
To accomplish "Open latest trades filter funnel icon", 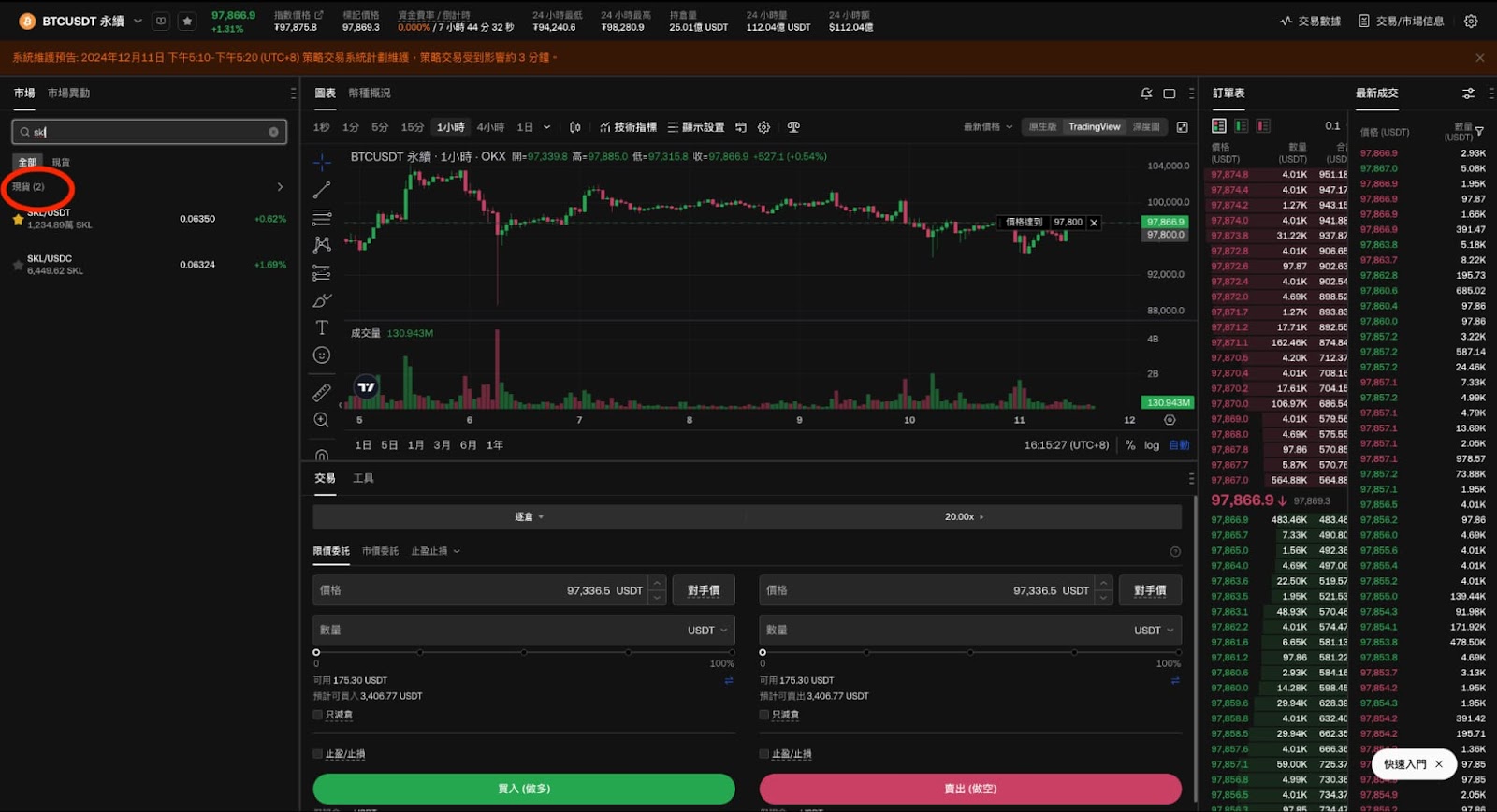I will pyautogui.click(x=1479, y=131).
